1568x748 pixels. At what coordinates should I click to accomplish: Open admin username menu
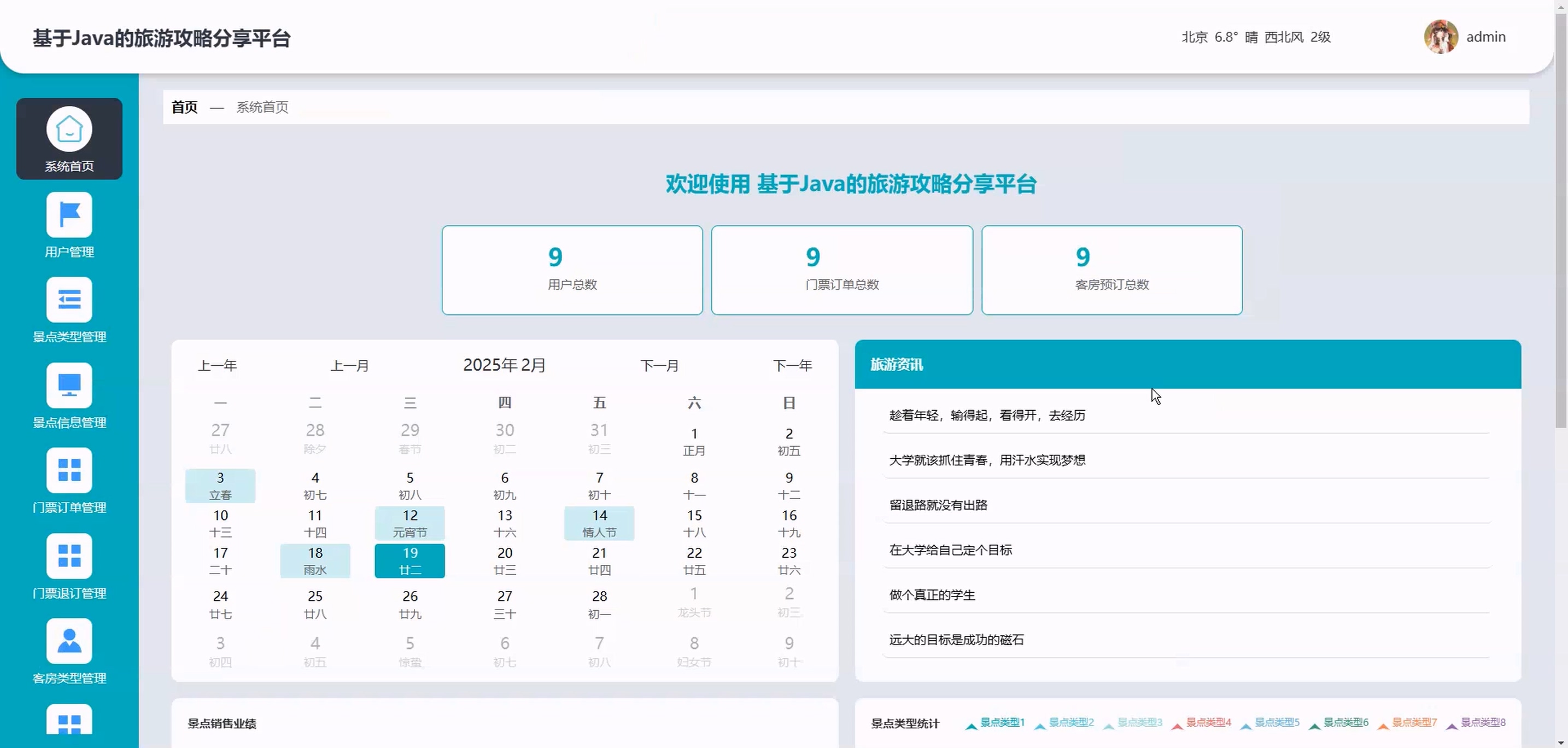coord(1485,37)
